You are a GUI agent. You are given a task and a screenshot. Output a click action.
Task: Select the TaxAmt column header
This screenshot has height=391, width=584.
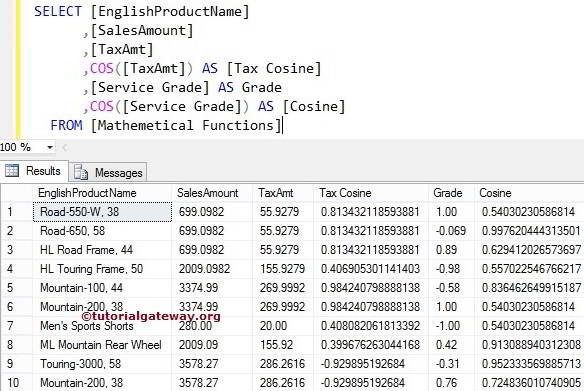tap(283, 193)
